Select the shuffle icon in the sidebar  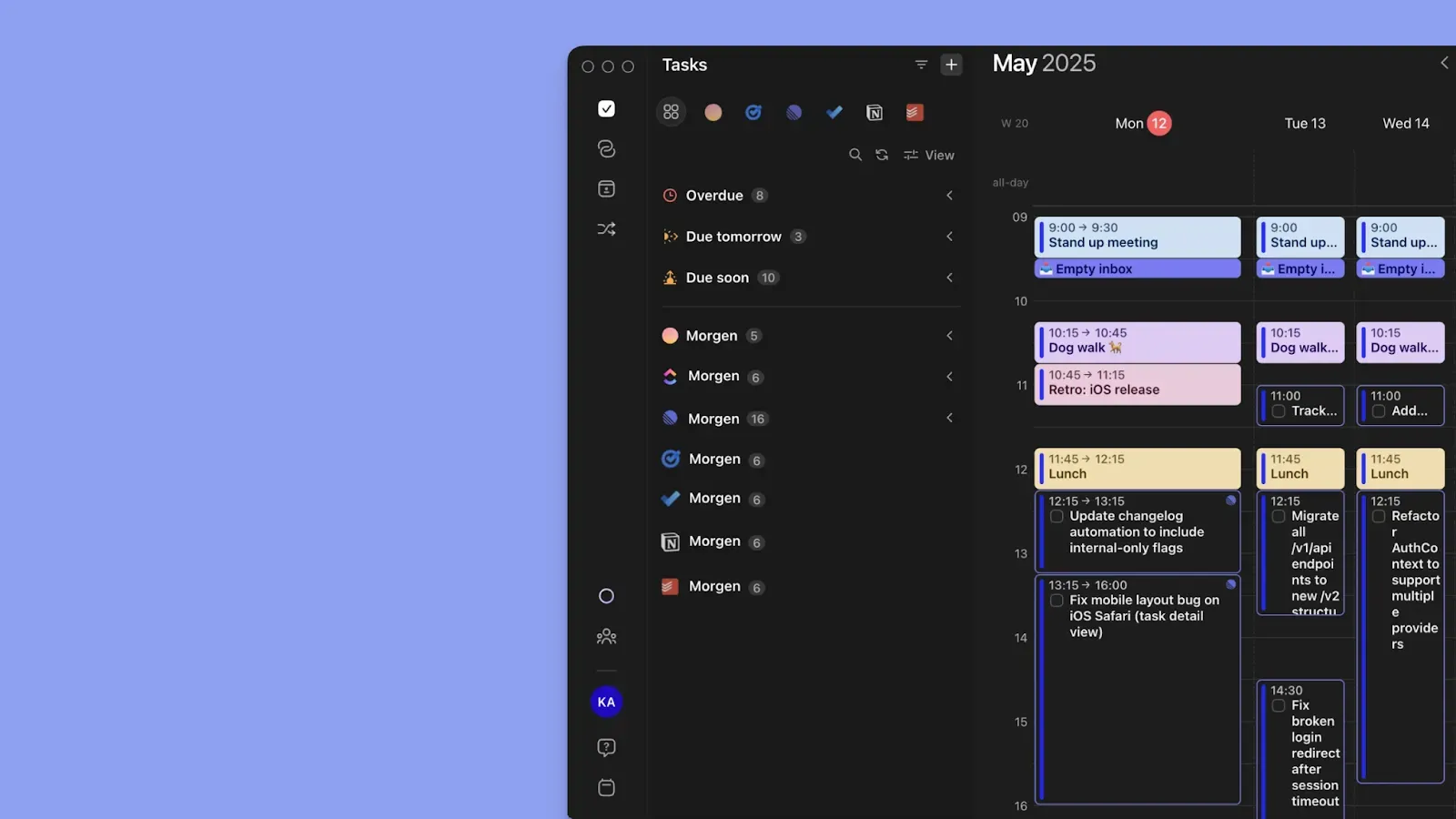click(606, 228)
